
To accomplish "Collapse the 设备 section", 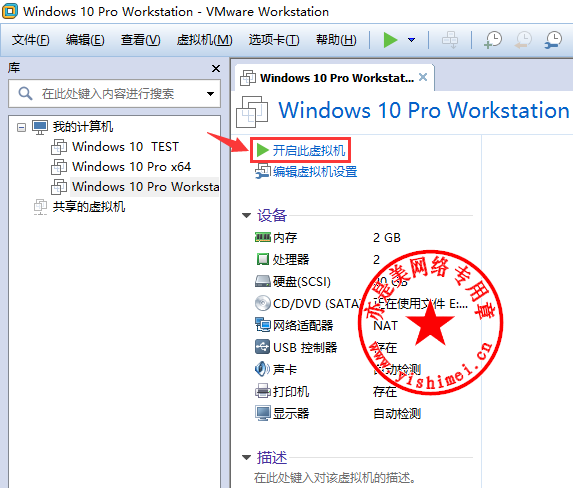I will (246, 215).
